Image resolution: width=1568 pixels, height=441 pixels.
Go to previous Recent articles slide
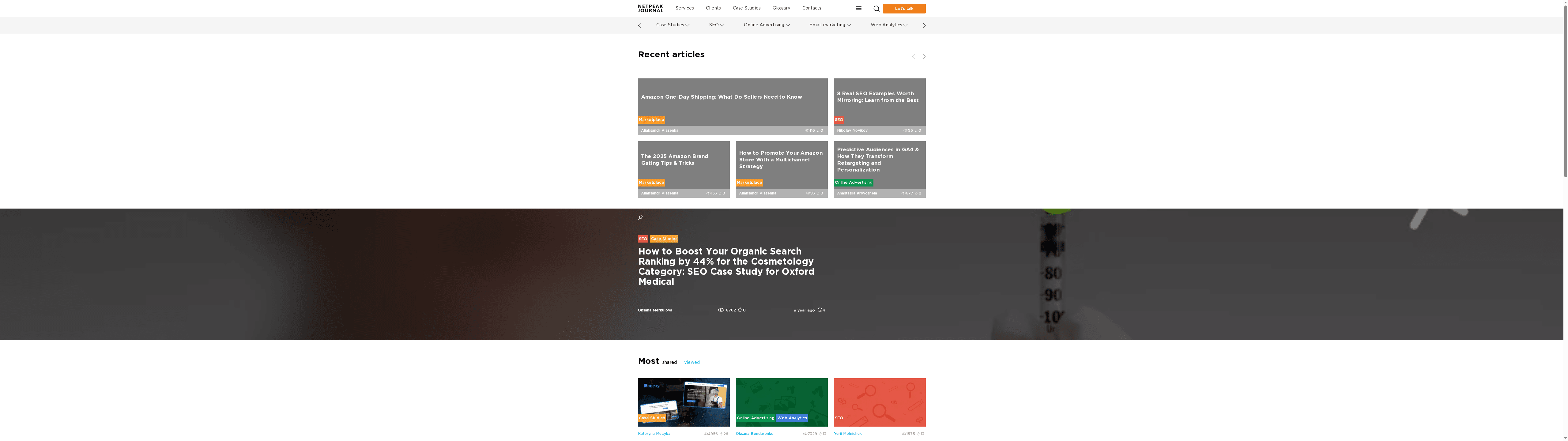click(x=913, y=57)
